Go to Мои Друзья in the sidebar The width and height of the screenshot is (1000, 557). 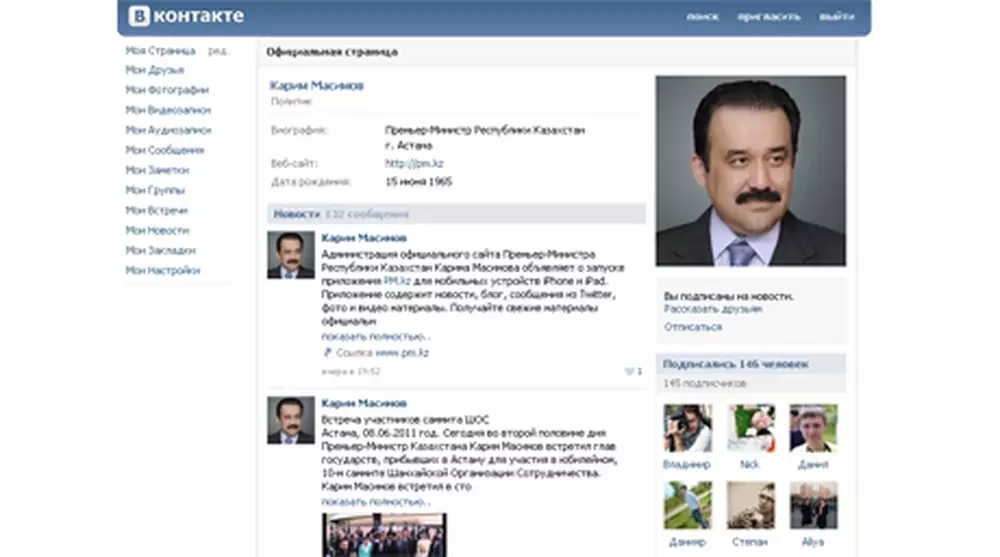point(154,70)
